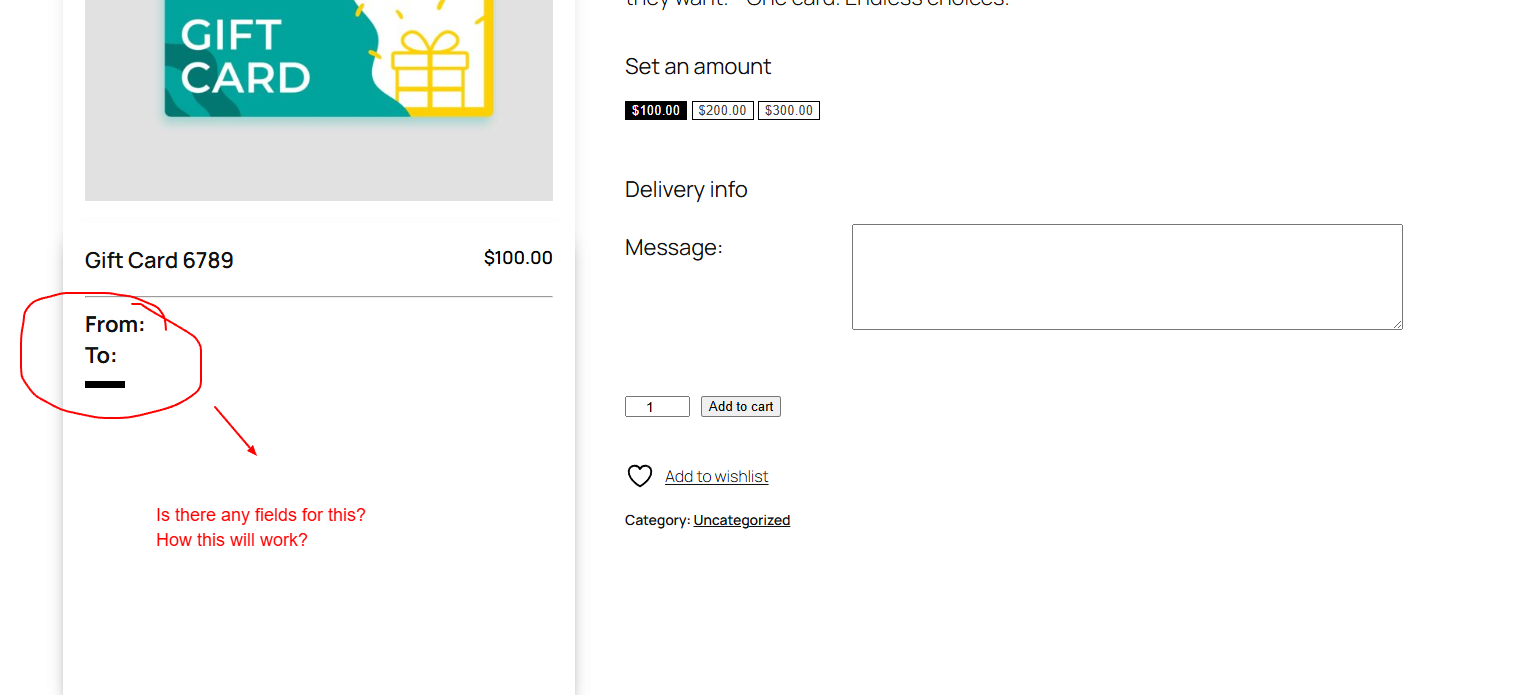Click the From: label in preview
The height and width of the screenshot is (695, 1522).
(115, 325)
